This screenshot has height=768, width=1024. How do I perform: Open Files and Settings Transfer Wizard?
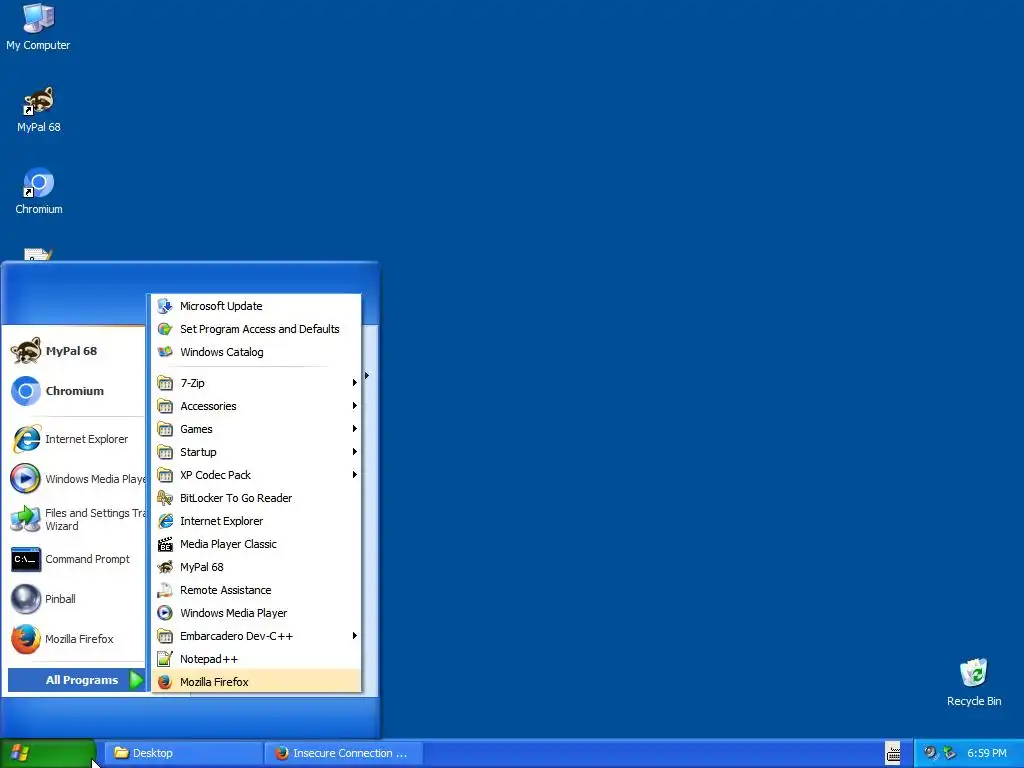[75, 519]
